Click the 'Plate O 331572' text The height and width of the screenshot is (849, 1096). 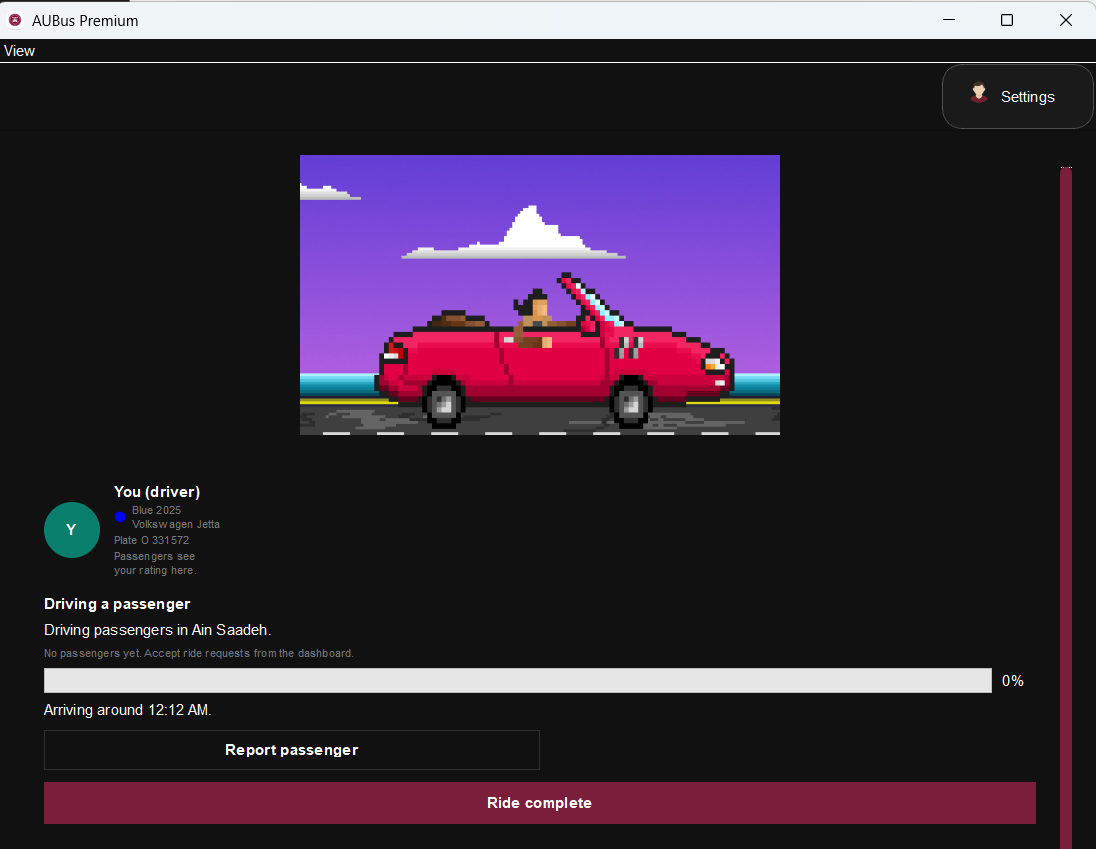tap(152, 540)
